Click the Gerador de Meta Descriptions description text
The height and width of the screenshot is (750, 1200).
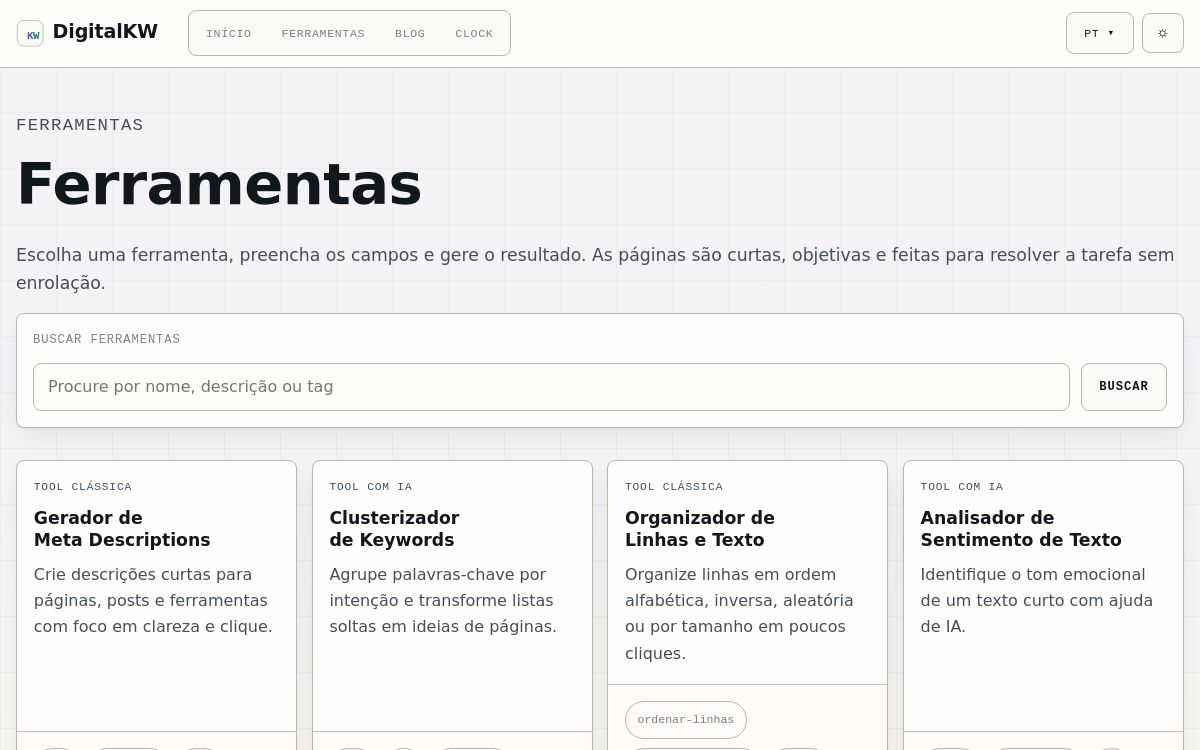[x=153, y=600]
